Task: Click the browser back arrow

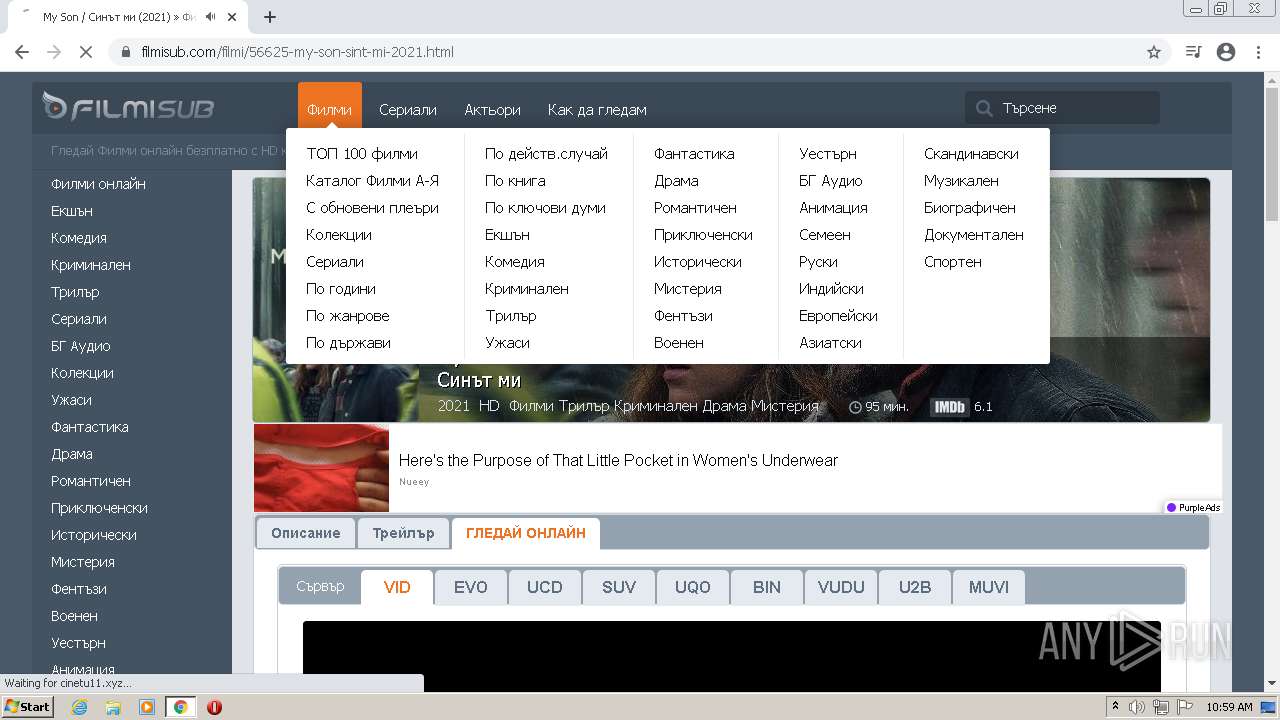Action: [22, 52]
